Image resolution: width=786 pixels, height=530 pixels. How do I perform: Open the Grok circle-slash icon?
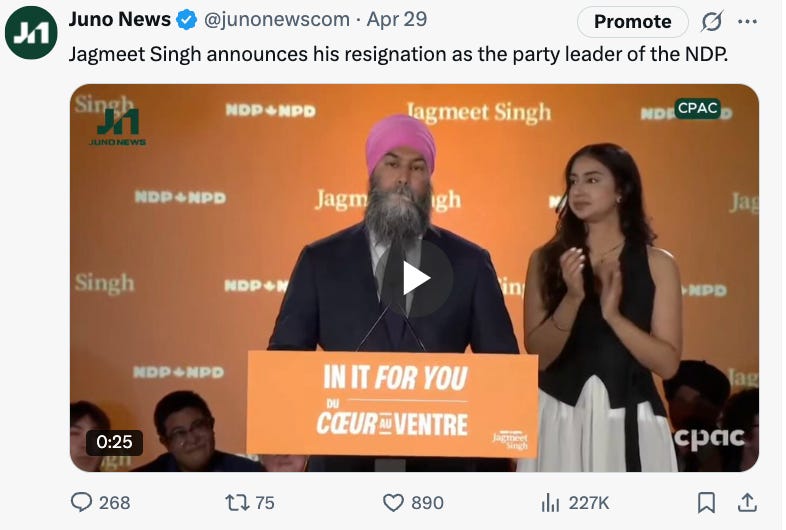712,22
